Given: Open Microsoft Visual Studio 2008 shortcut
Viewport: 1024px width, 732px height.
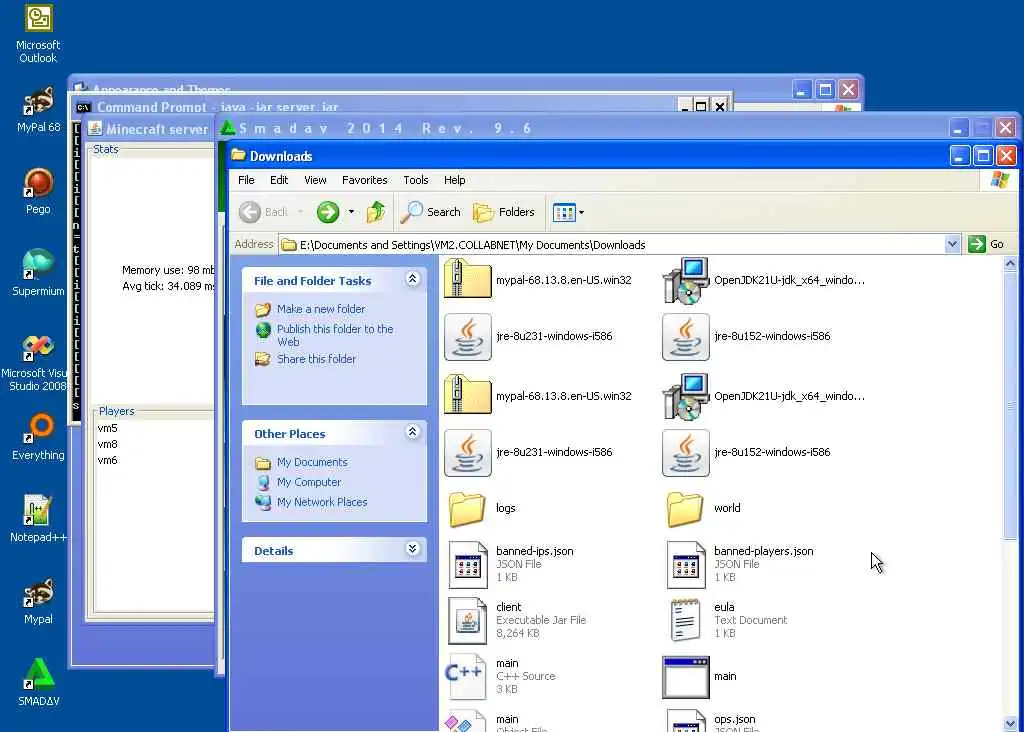Looking at the screenshot, I should (x=38, y=362).
